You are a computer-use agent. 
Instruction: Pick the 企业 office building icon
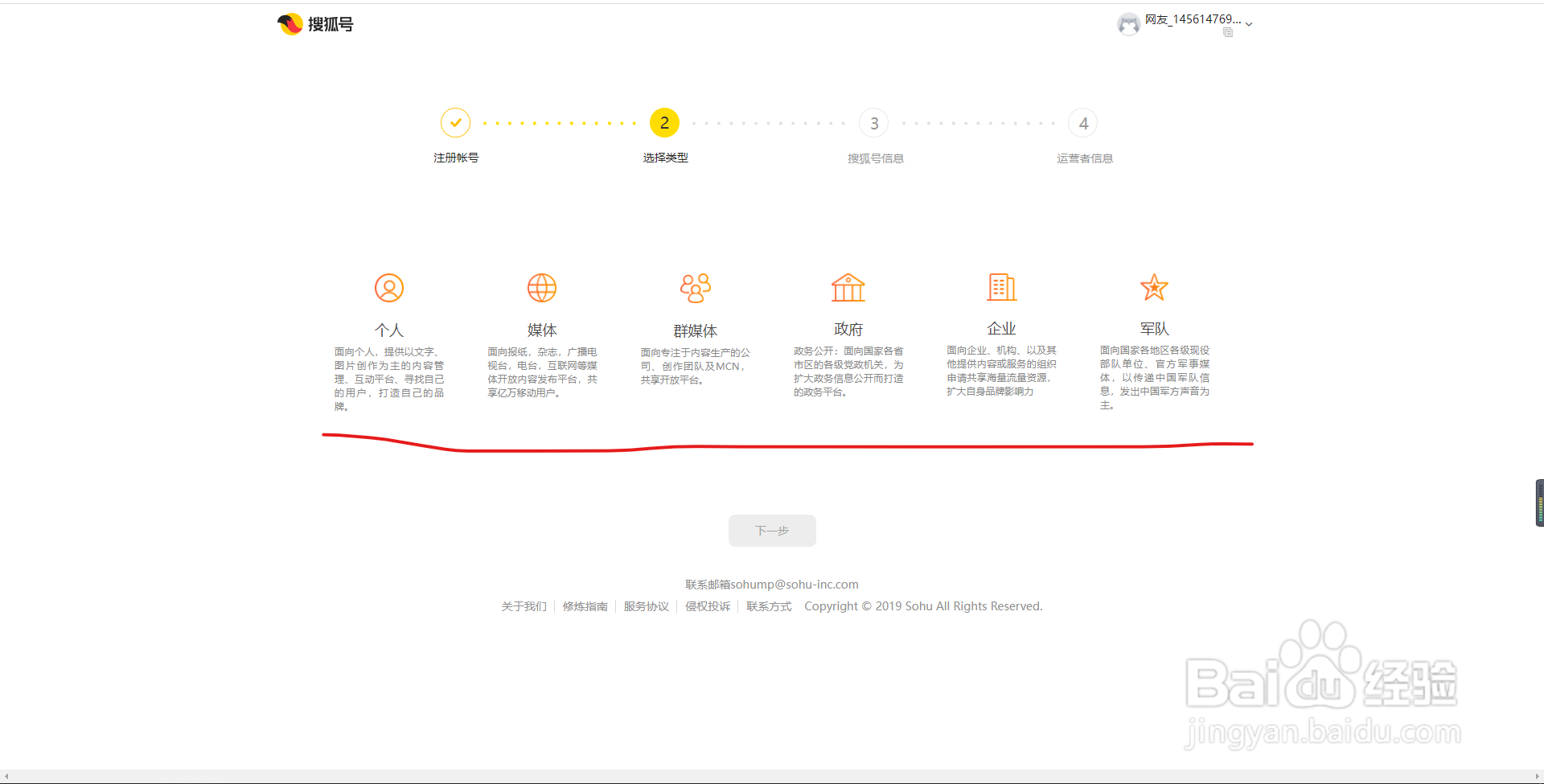click(1002, 287)
